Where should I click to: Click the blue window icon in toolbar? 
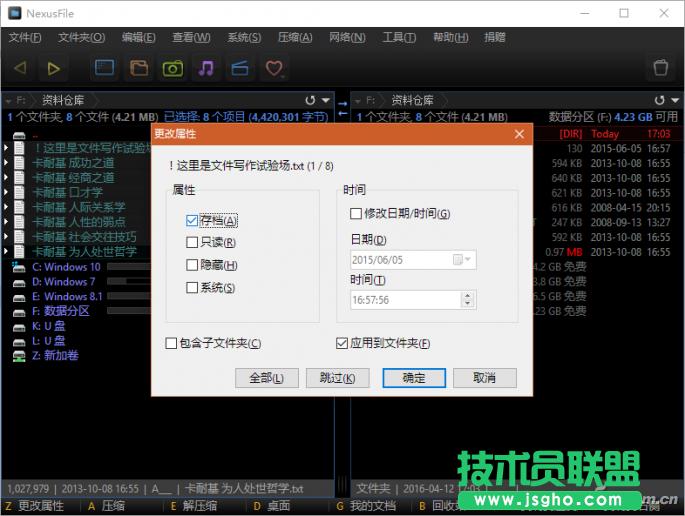click(105, 68)
